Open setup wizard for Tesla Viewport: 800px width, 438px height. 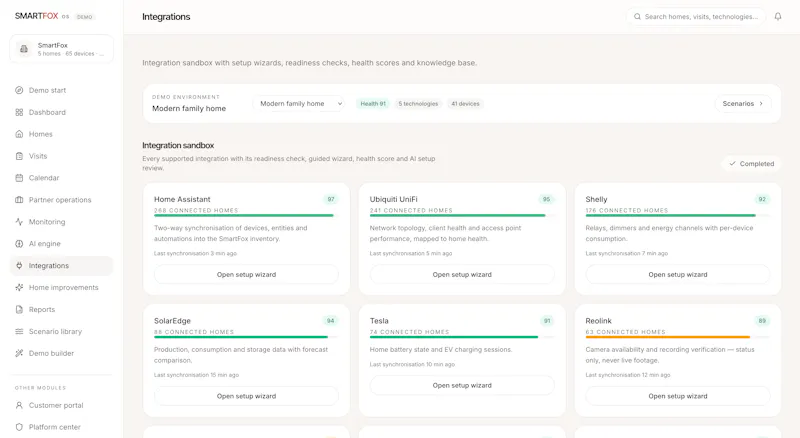click(462, 385)
